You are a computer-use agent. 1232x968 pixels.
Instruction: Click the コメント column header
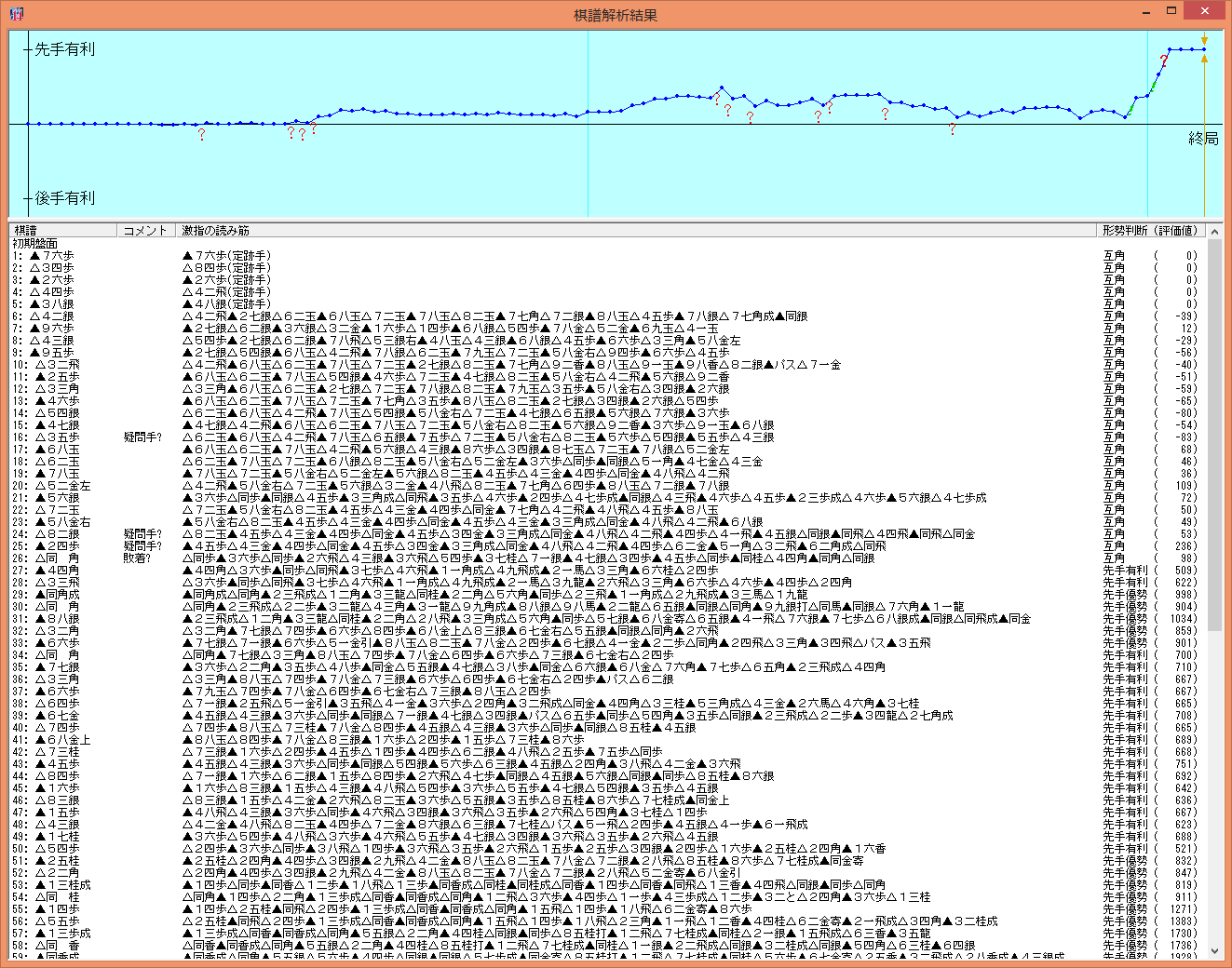pyautogui.click(x=146, y=230)
